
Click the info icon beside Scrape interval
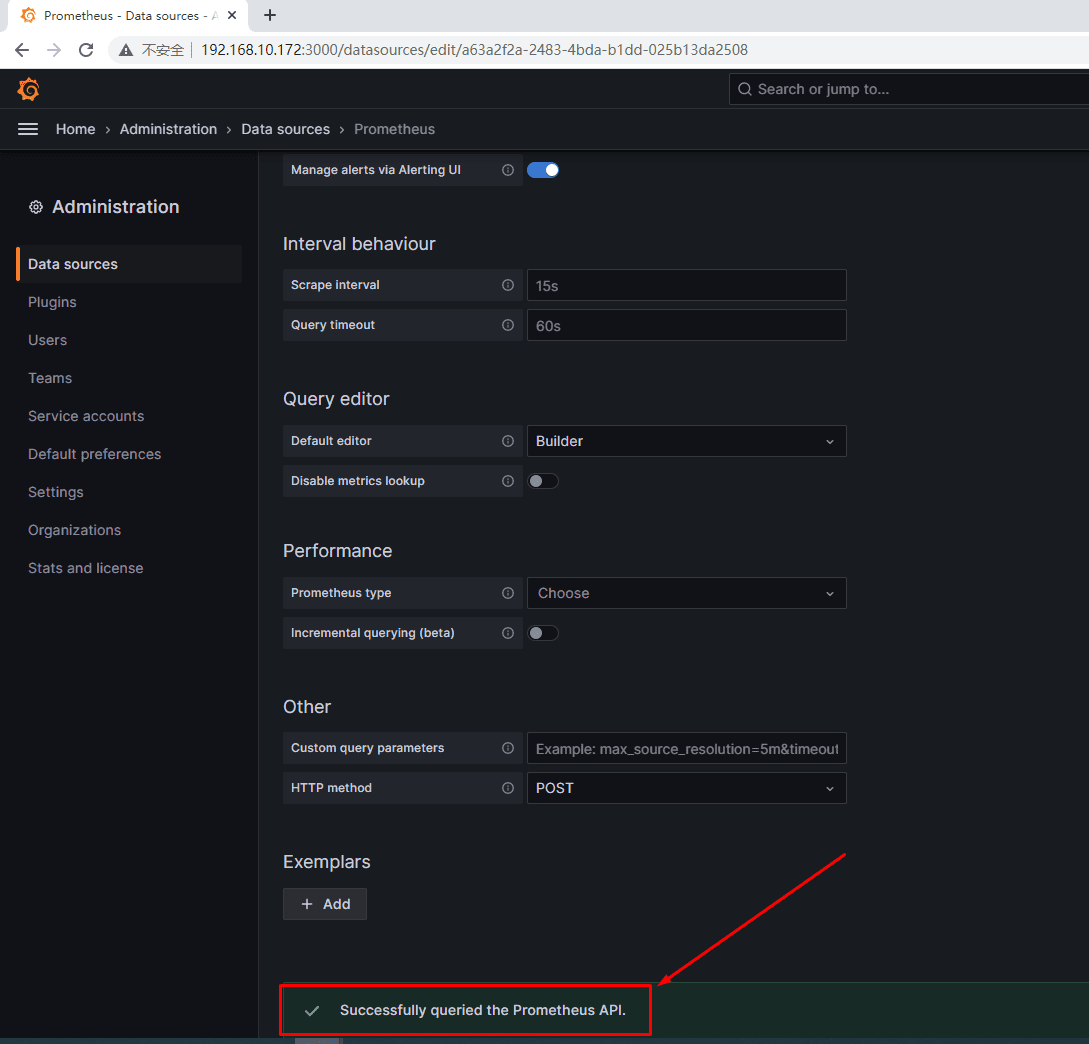click(x=508, y=285)
